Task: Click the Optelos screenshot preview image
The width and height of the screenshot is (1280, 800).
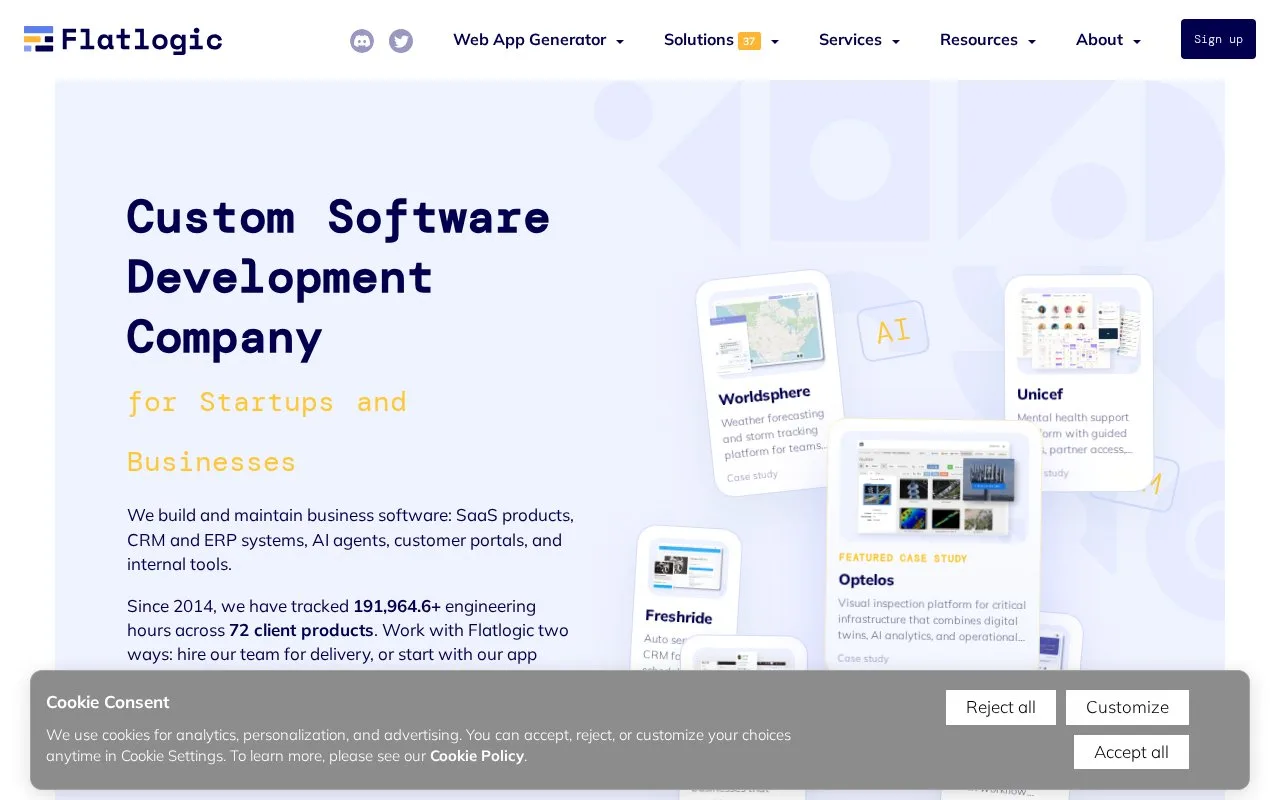Action: coord(934,485)
